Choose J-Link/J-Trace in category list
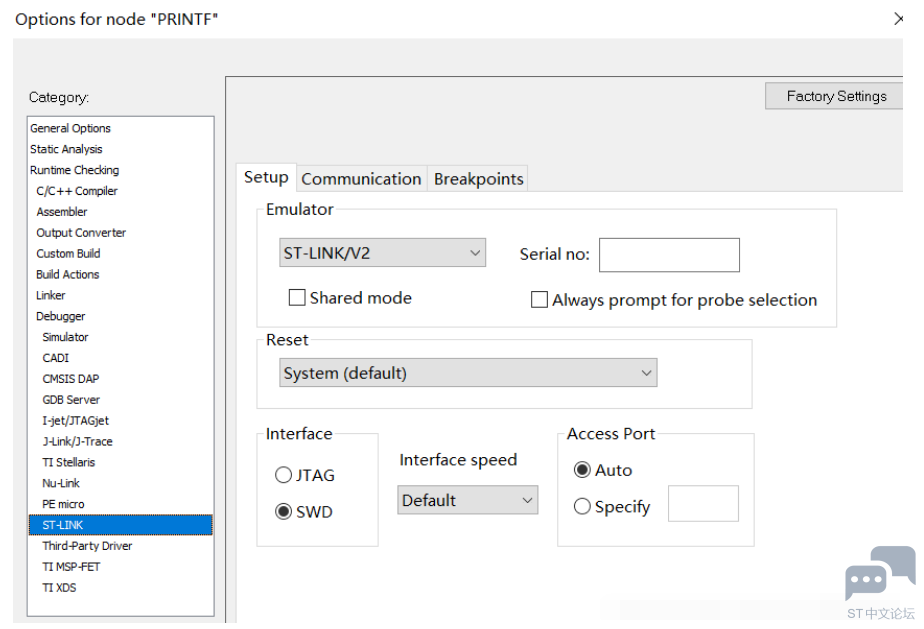This screenshot has width=924, height=629. [x=77, y=441]
